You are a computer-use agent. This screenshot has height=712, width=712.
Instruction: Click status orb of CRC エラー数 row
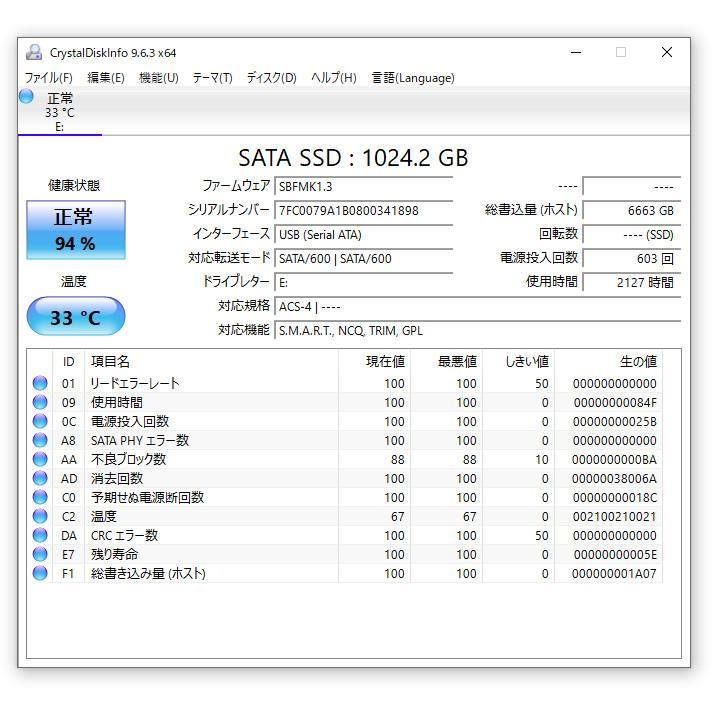pos(40,535)
